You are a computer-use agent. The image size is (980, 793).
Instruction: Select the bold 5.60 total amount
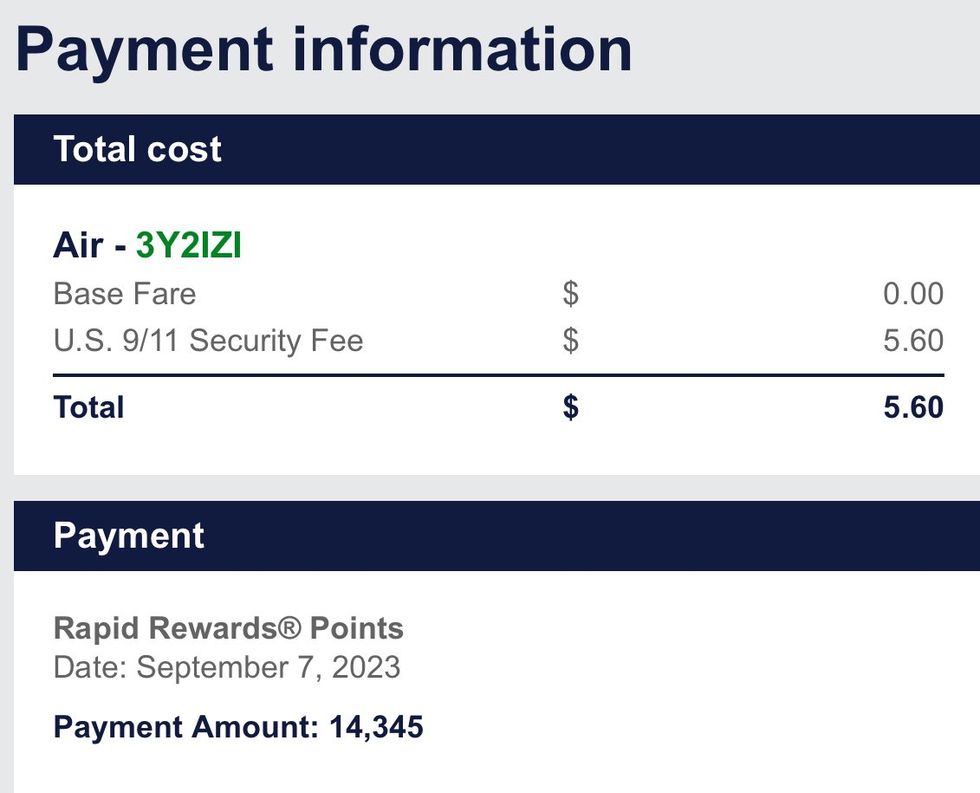pos(913,408)
